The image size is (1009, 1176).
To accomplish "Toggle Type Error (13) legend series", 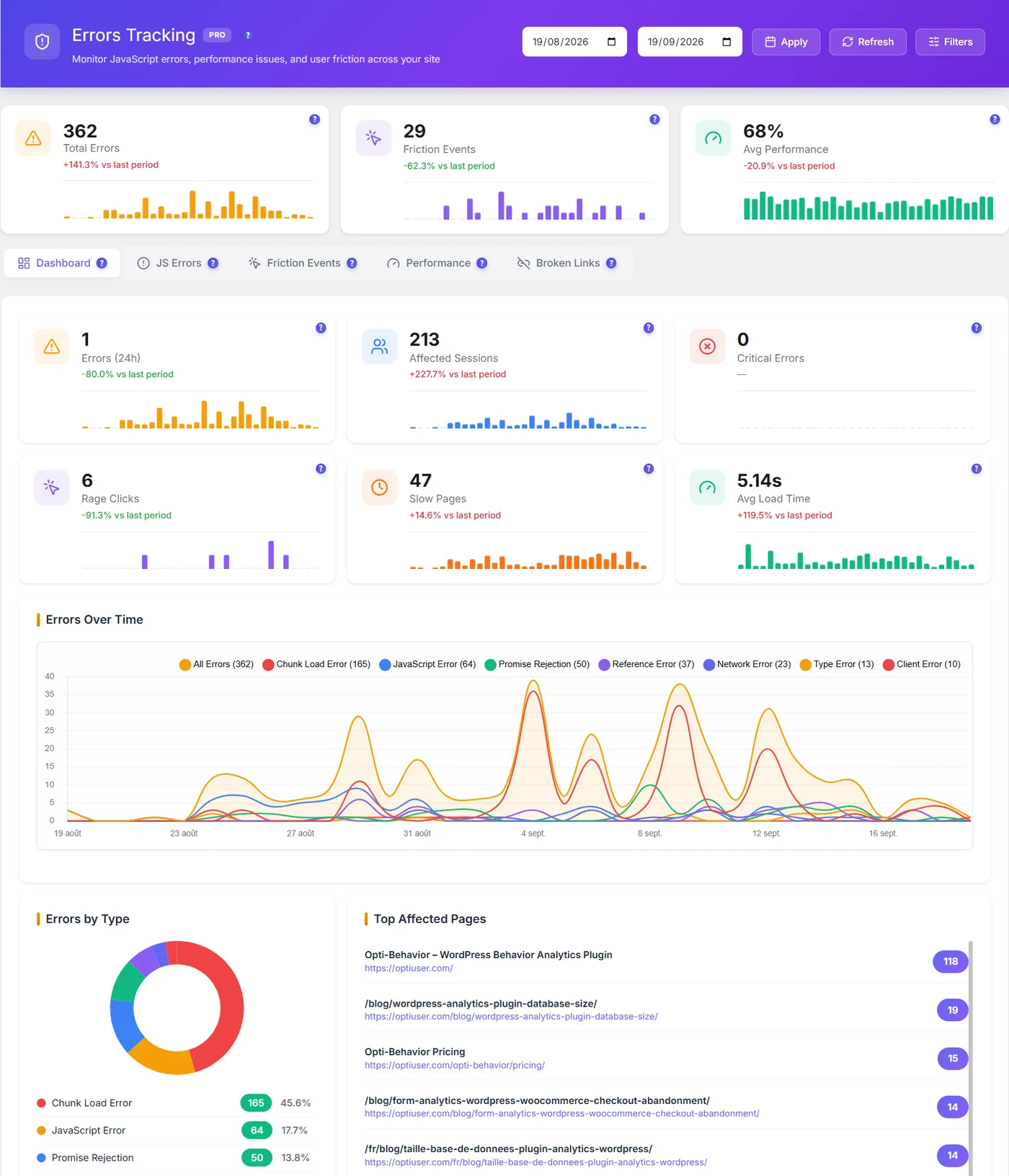I will pyautogui.click(x=837, y=664).
